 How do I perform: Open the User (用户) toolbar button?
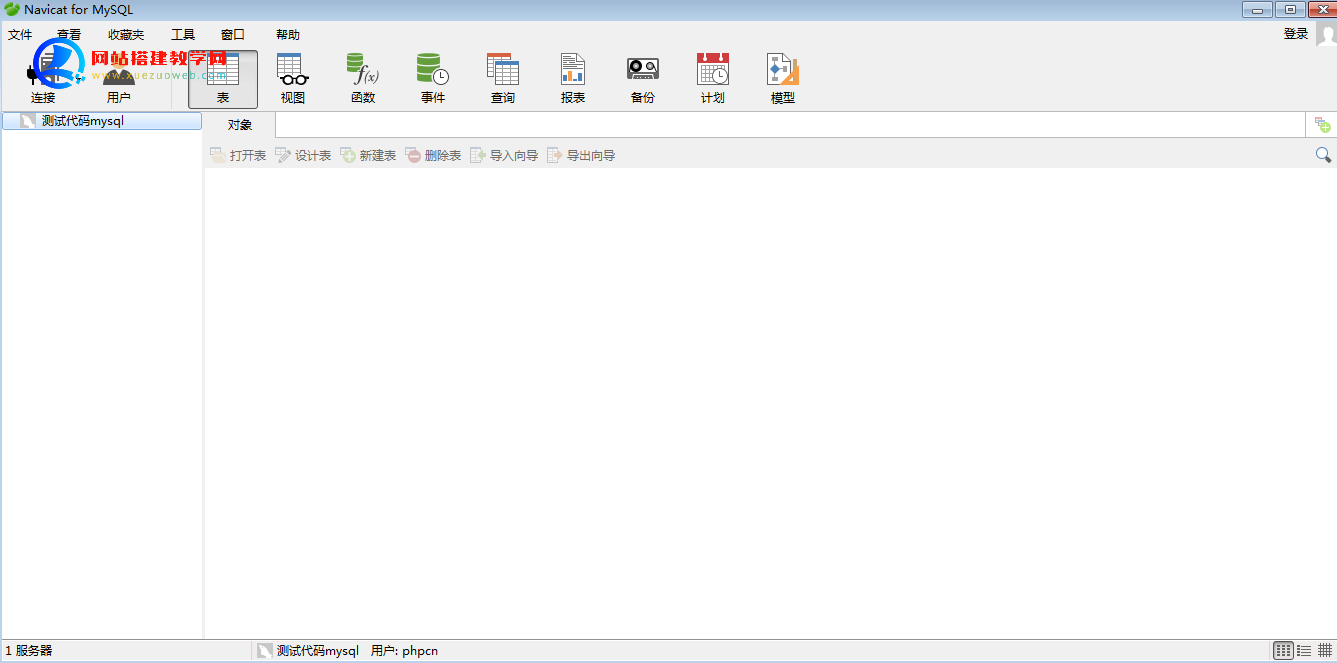(119, 79)
